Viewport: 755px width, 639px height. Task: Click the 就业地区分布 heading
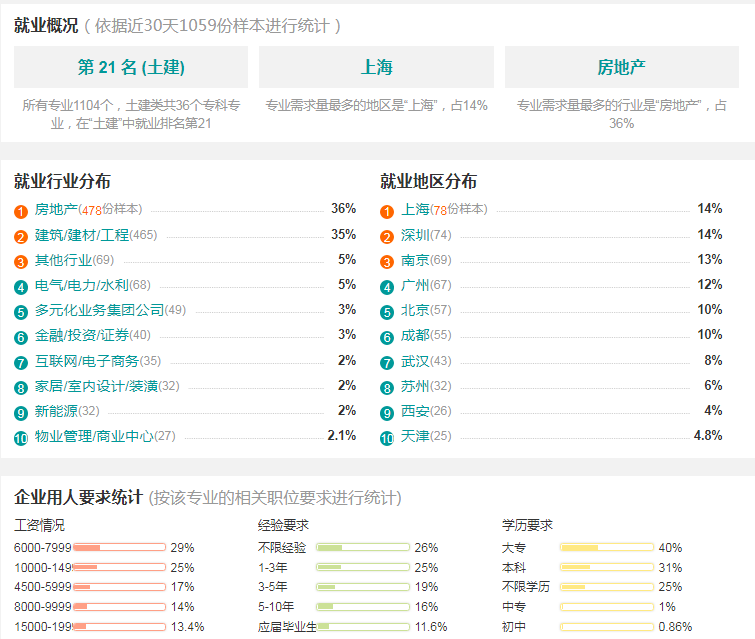pyautogui.click(x=429, y=182)
